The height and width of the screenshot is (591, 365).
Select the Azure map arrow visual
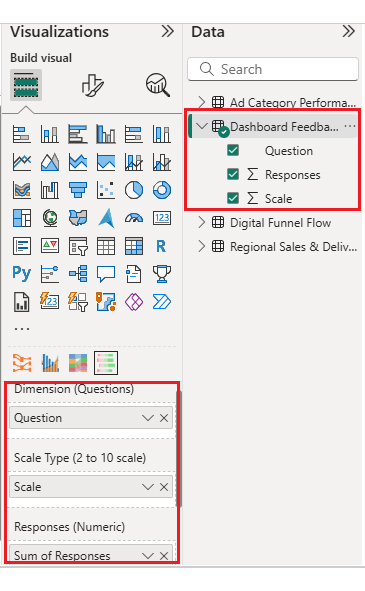[106, 218]
